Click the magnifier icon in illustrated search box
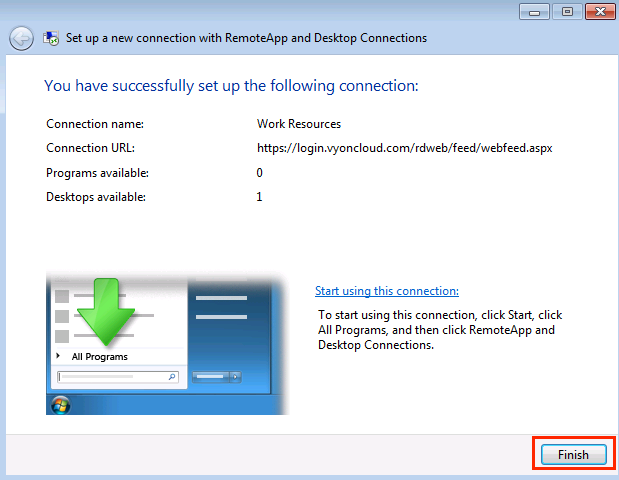 pyautogui.click(x=171, y=377)
